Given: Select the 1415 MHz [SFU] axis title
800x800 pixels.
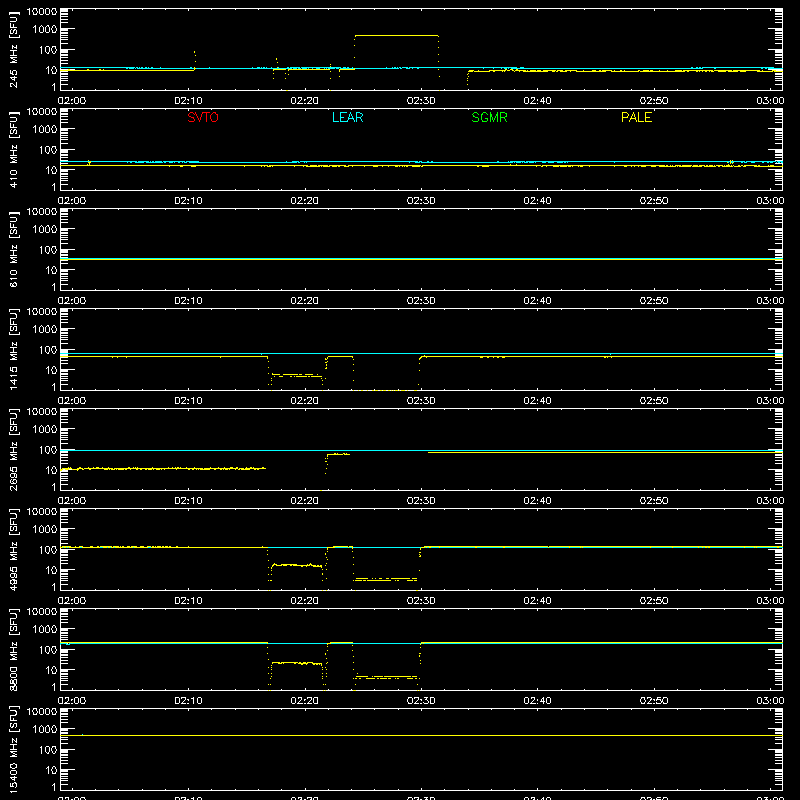Looking at the screenshot, I should click(x=14, y=350).
